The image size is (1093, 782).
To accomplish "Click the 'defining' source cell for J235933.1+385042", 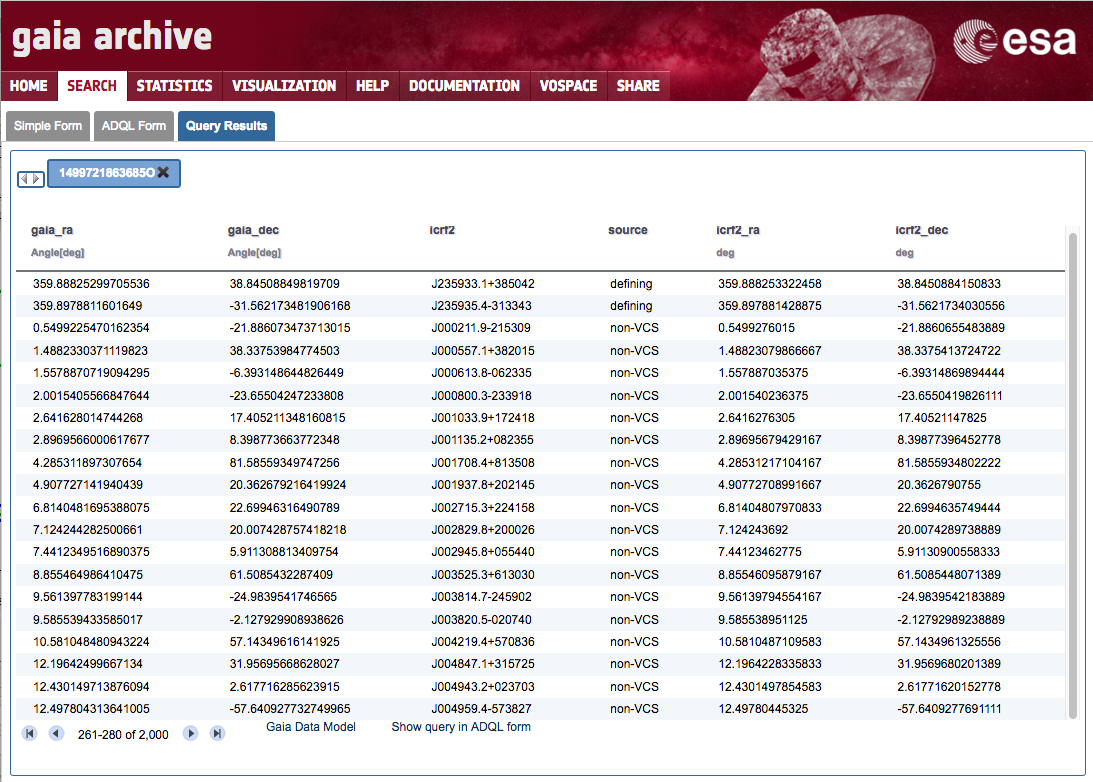I will coord(632,284).
